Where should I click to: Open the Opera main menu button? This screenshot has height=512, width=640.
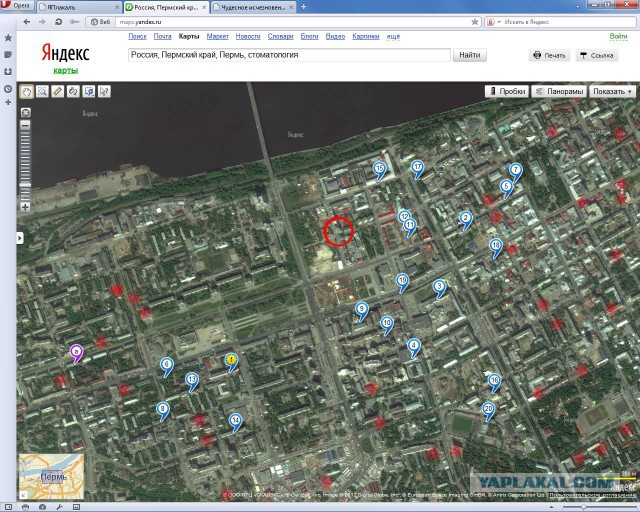16,6
